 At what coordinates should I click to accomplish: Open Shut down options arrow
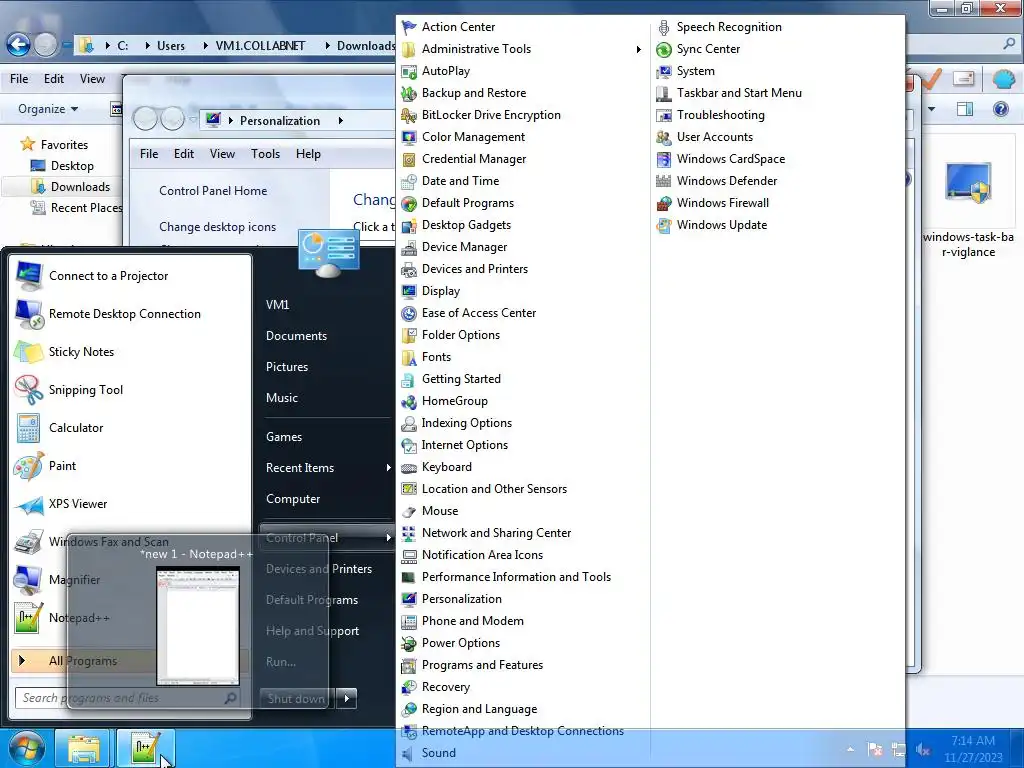pyautogui.click(x=347, y=698)
